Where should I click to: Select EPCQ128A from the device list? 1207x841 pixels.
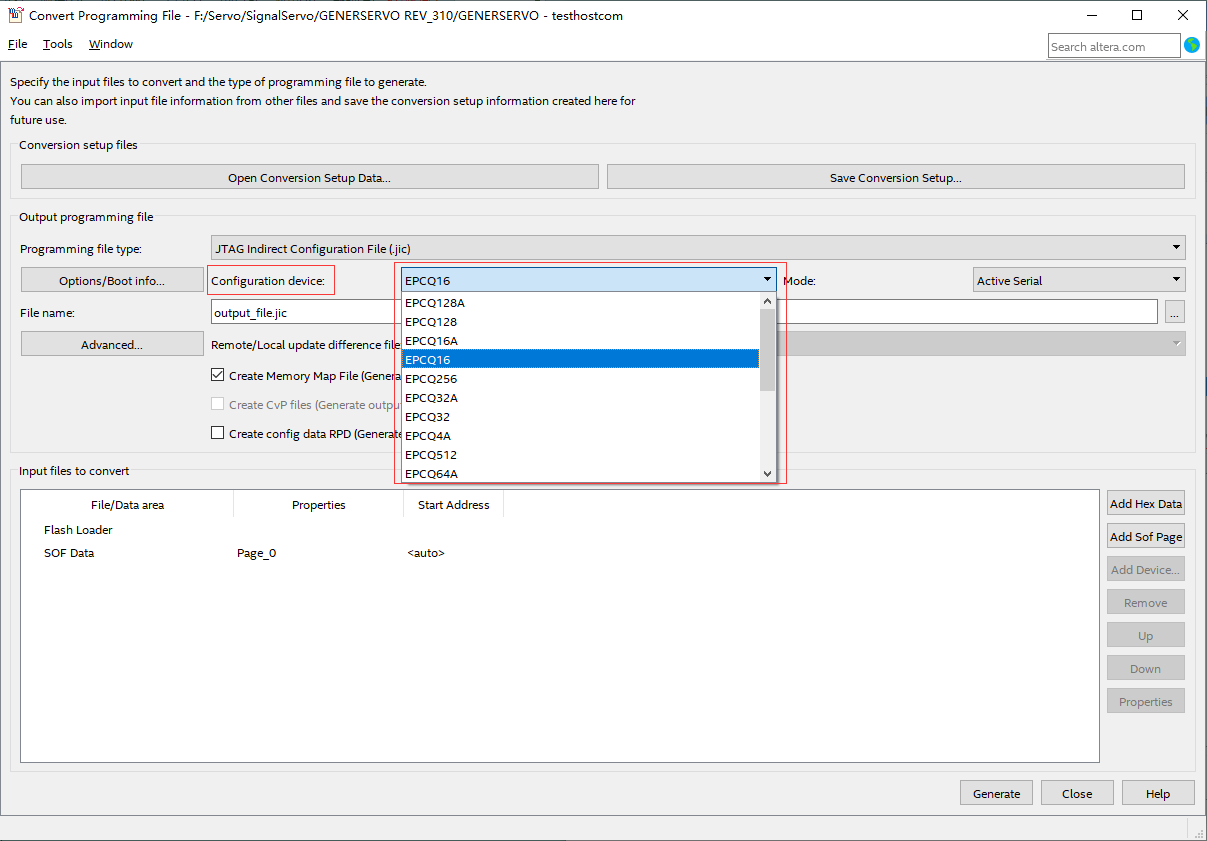click(580, 302)
